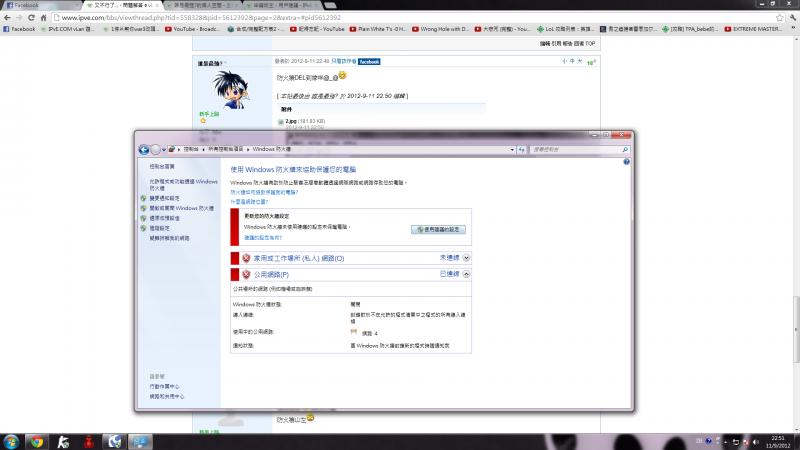Click the 2.jpg attachment link in post
This screenshot has width=800, height=450.
click(291, 121)
